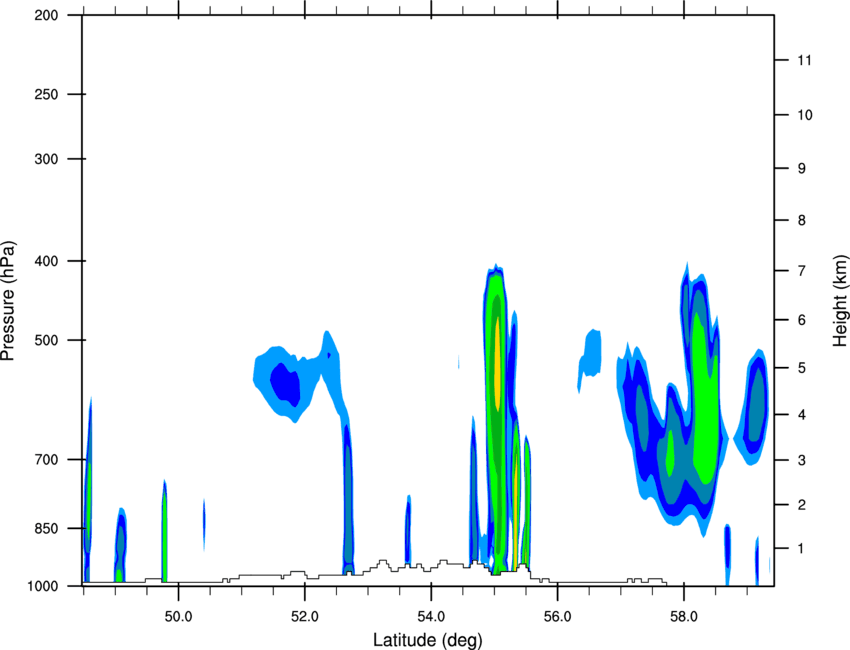Click the '6' height axis label
Screen dimensions: 850x650
point(802,320)
